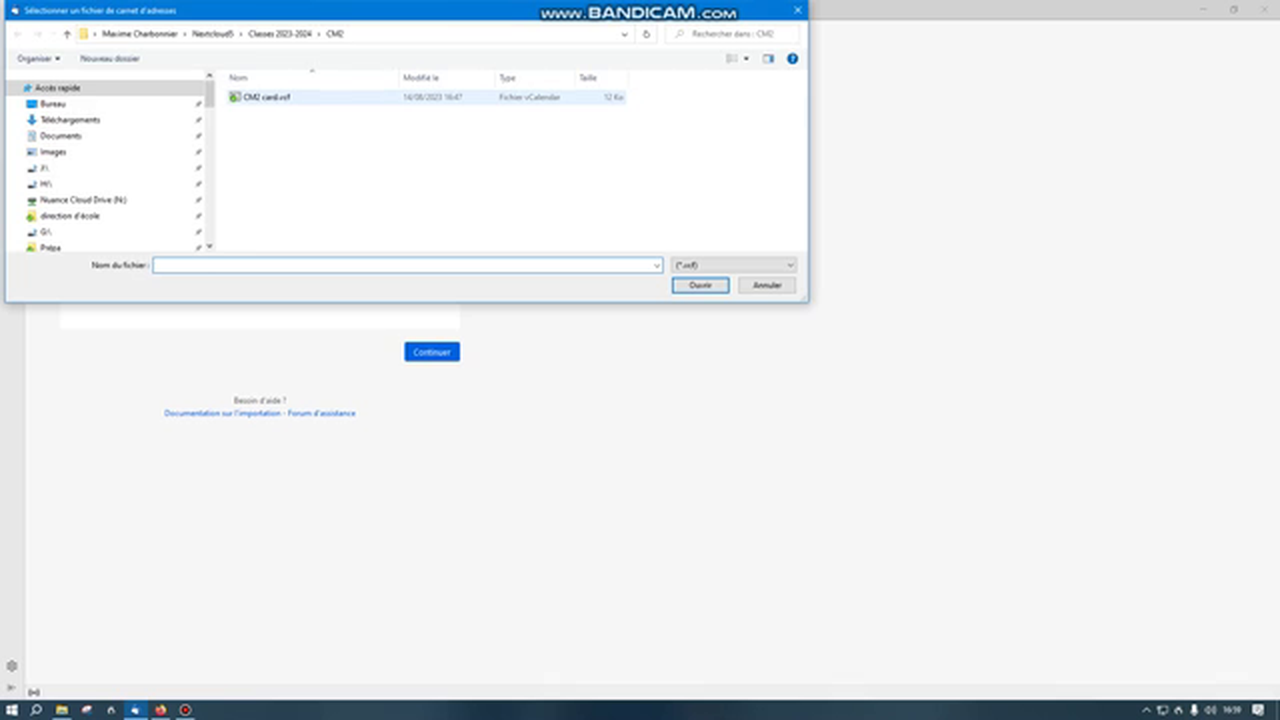Open the Organiser dropdown menu

coord(38,59)
